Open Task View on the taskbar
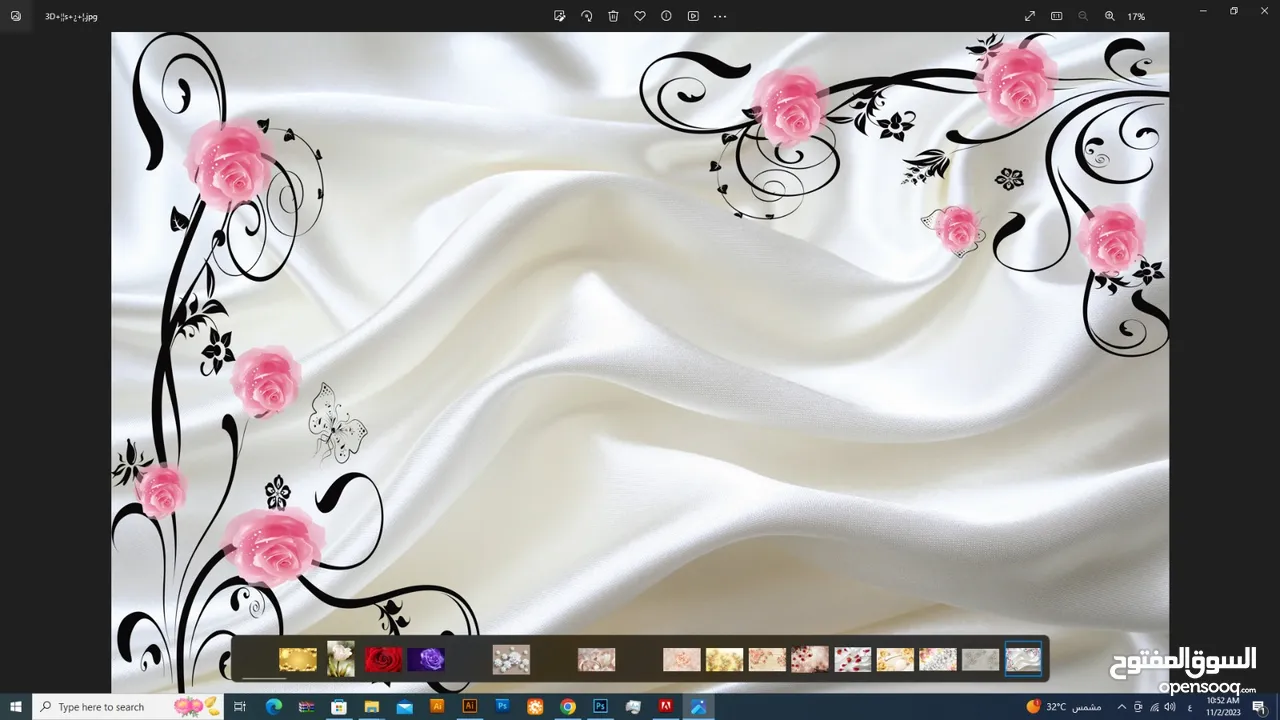1280x720 pixels. (240, 707)
